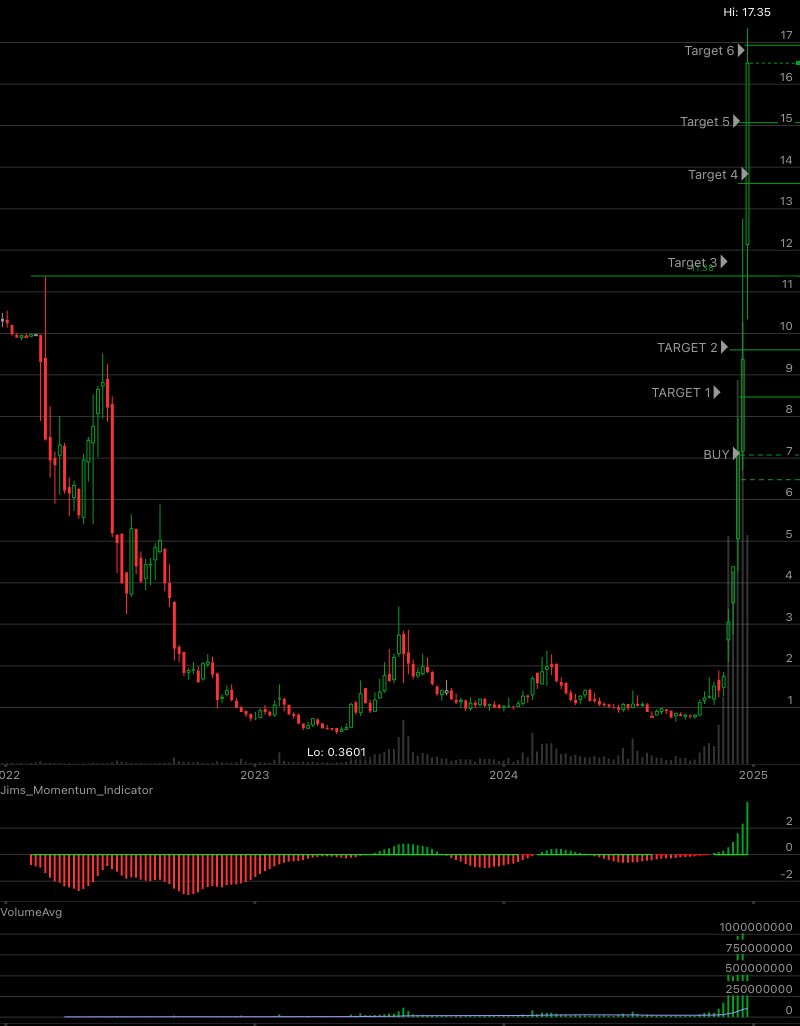
Task: Click the price axis value 17
Action: tap(786, 35)
